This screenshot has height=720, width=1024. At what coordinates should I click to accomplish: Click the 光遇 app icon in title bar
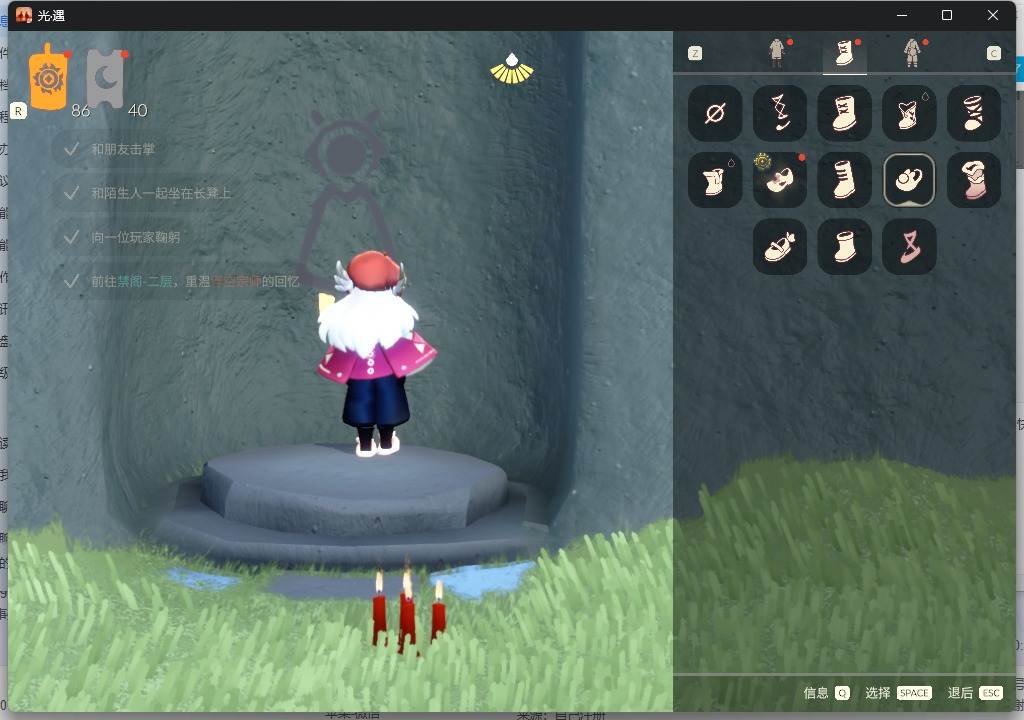[x=24, y=15]
